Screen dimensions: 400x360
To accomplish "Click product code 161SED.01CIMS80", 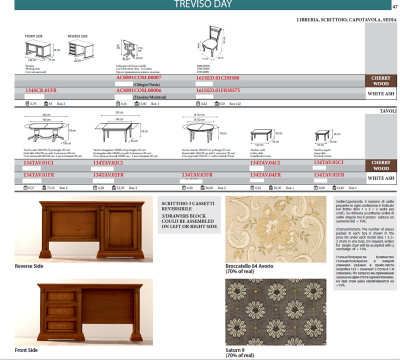I will click(218, 78).
